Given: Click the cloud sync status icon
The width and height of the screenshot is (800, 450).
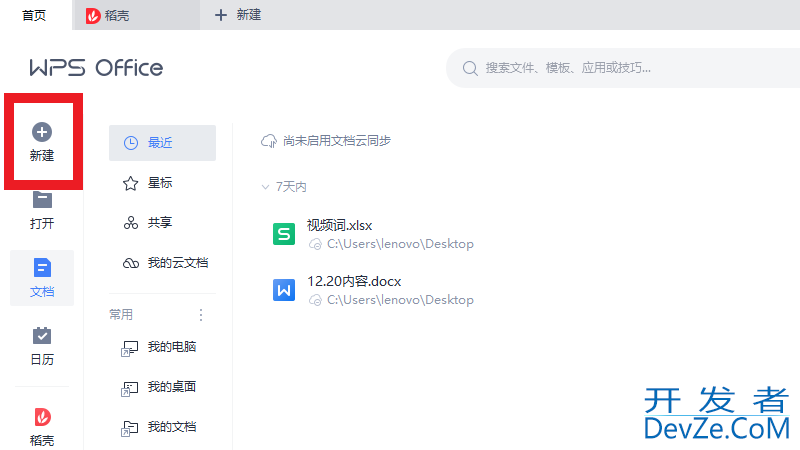Looking at the screenshot, I should coord(269,141).
